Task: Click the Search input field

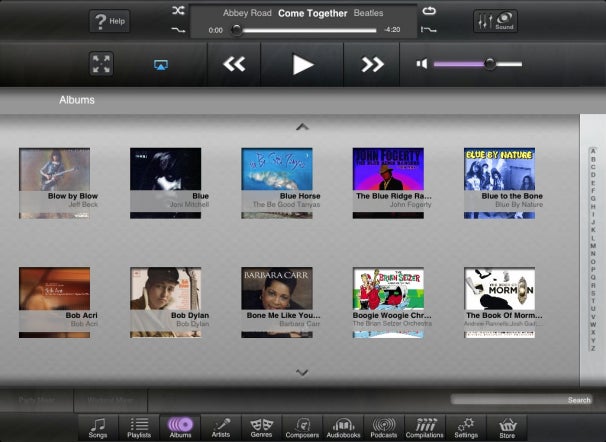Action: point(521,400)
